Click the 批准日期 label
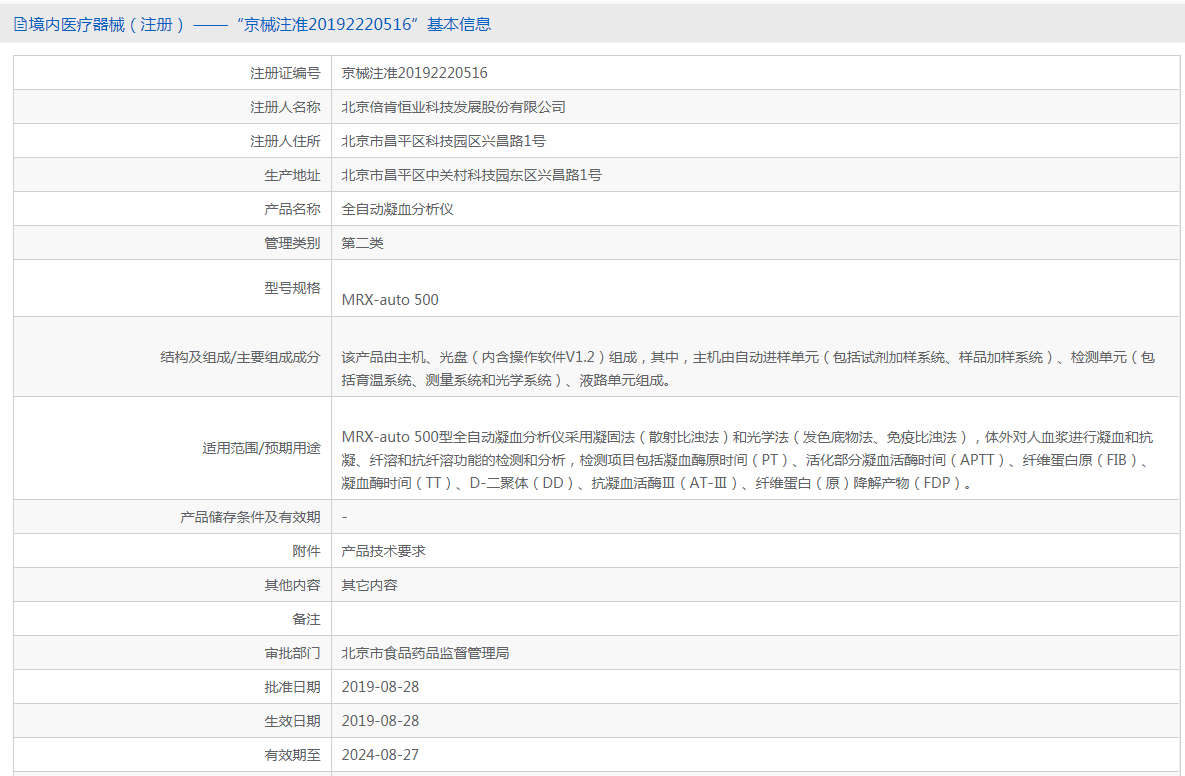The height and width of the screenshot is (776, 1185). (292, 687)
